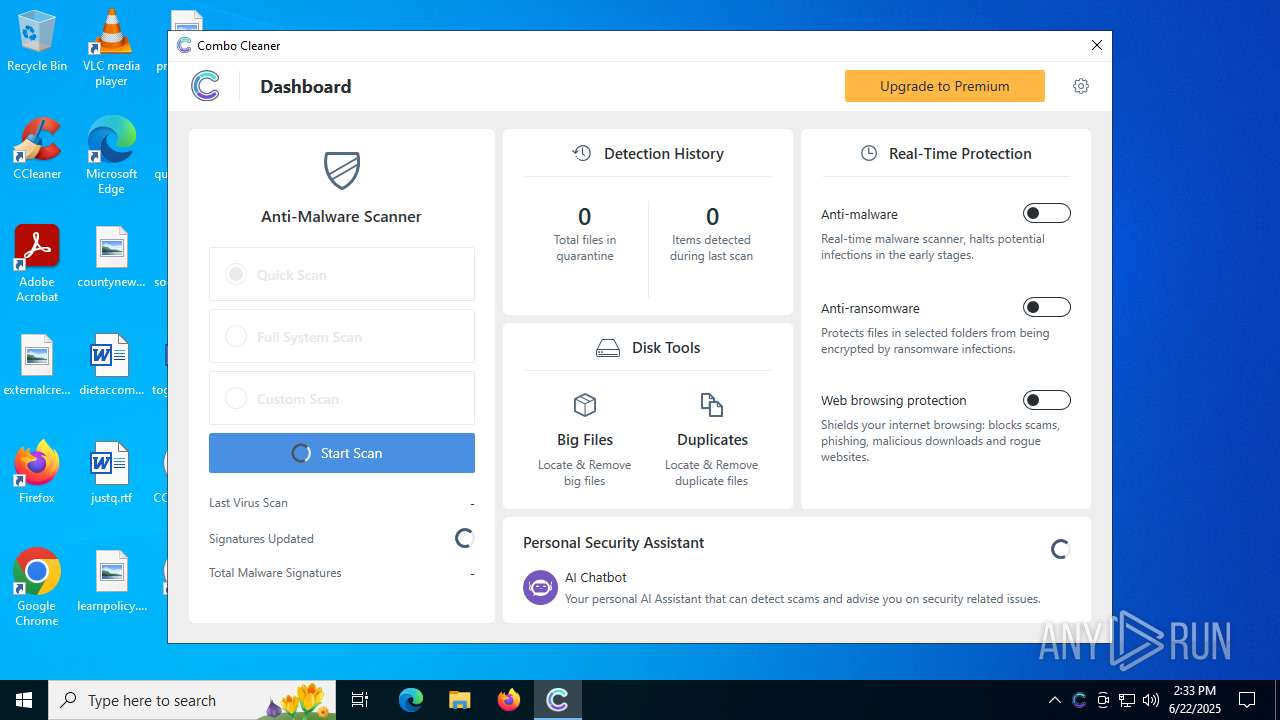Open Detection History clock icon
The image size is (1280, 720).
pos(582,153)
